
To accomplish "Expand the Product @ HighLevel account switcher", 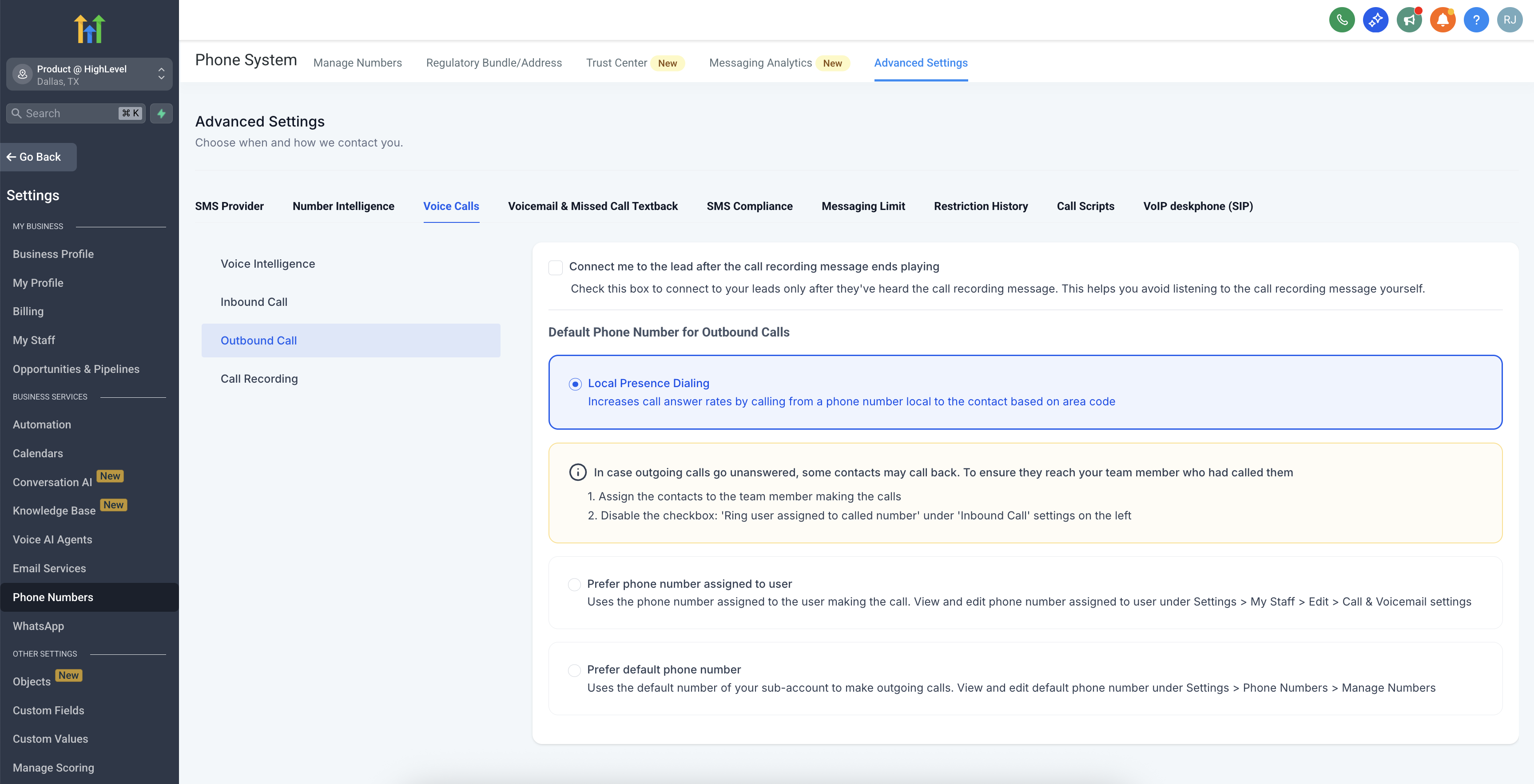I will (89, 75).
